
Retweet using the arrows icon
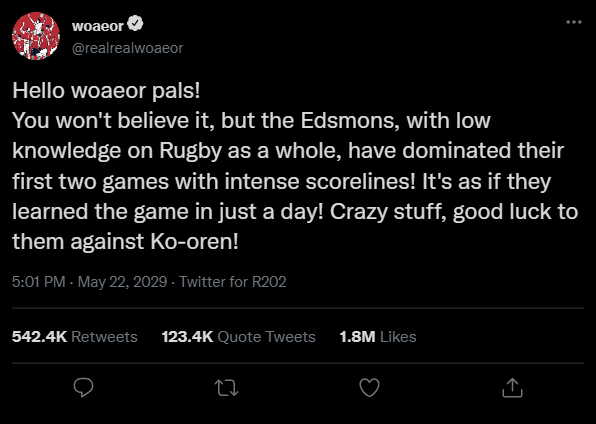pos(227,388)
